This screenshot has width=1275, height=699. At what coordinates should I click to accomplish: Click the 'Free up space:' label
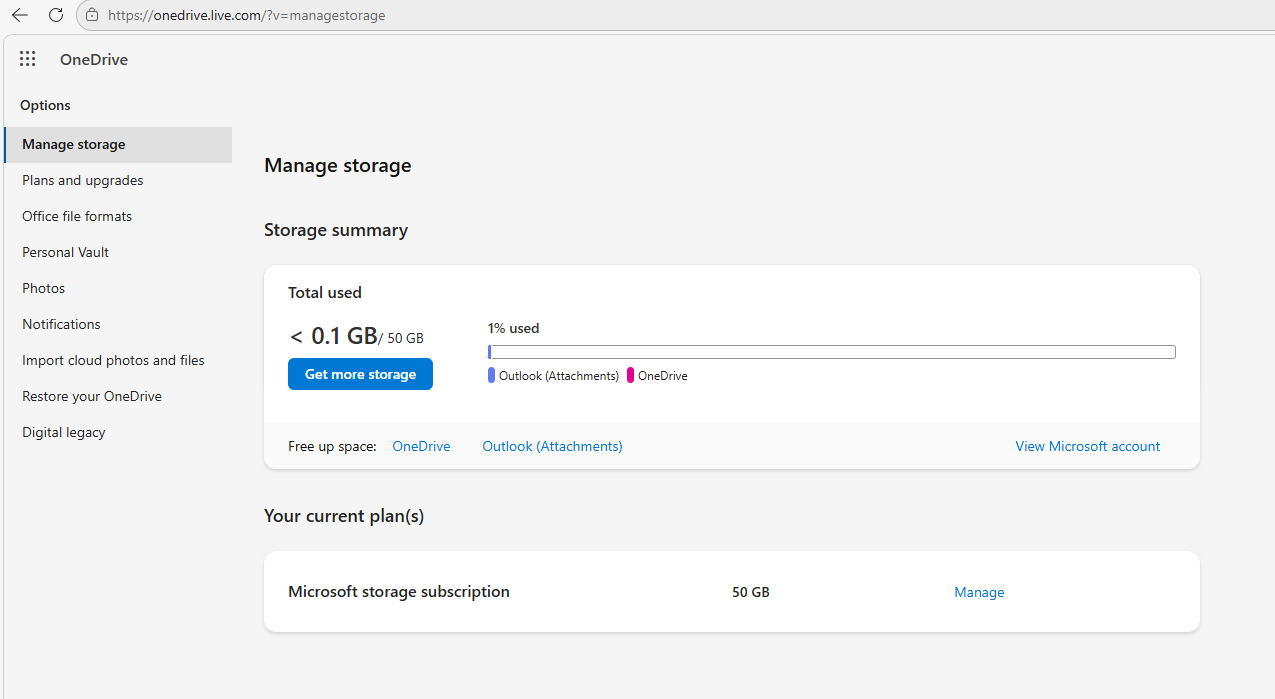coord(332,446)
